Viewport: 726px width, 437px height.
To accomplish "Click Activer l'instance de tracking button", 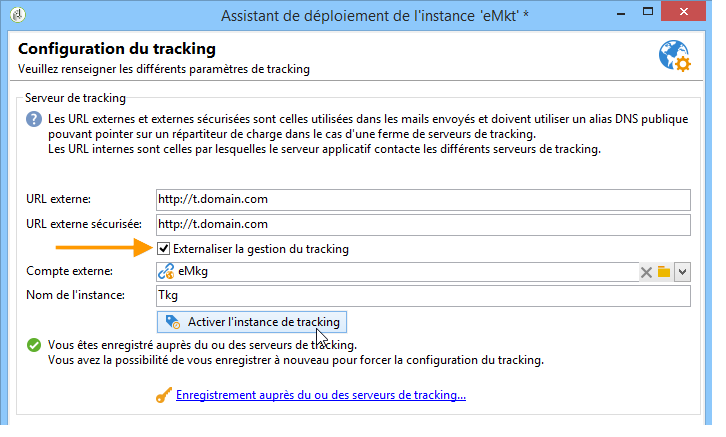I will (x=252, y=322).
